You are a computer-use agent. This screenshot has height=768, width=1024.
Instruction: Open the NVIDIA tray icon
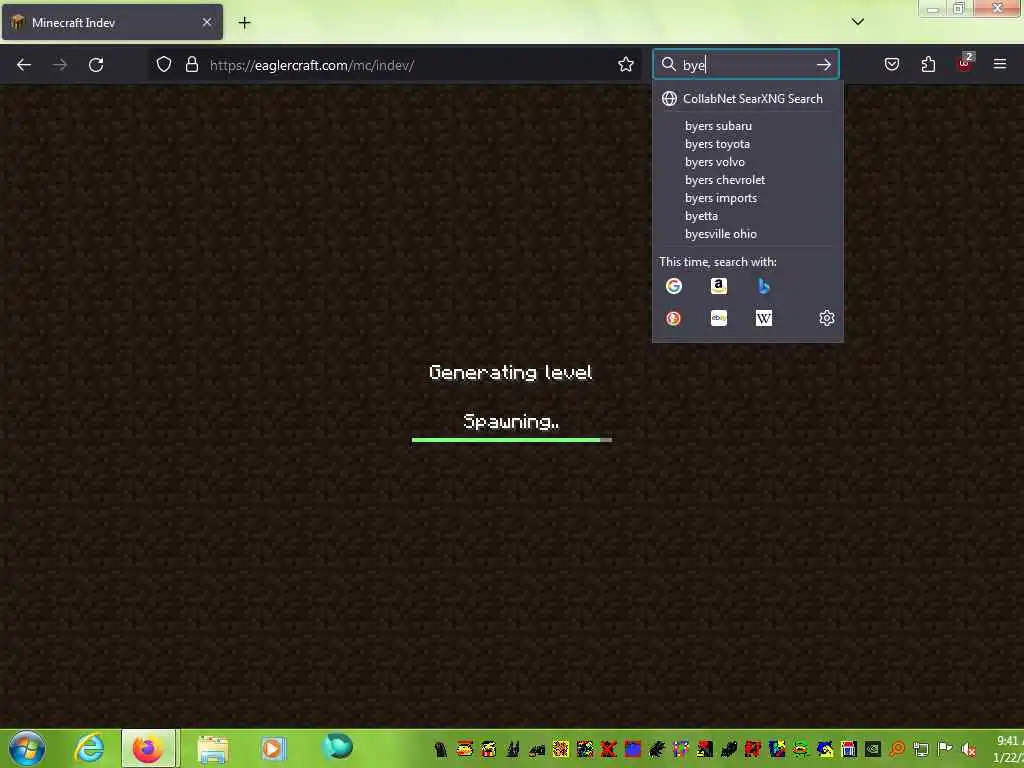pos(872,749)
